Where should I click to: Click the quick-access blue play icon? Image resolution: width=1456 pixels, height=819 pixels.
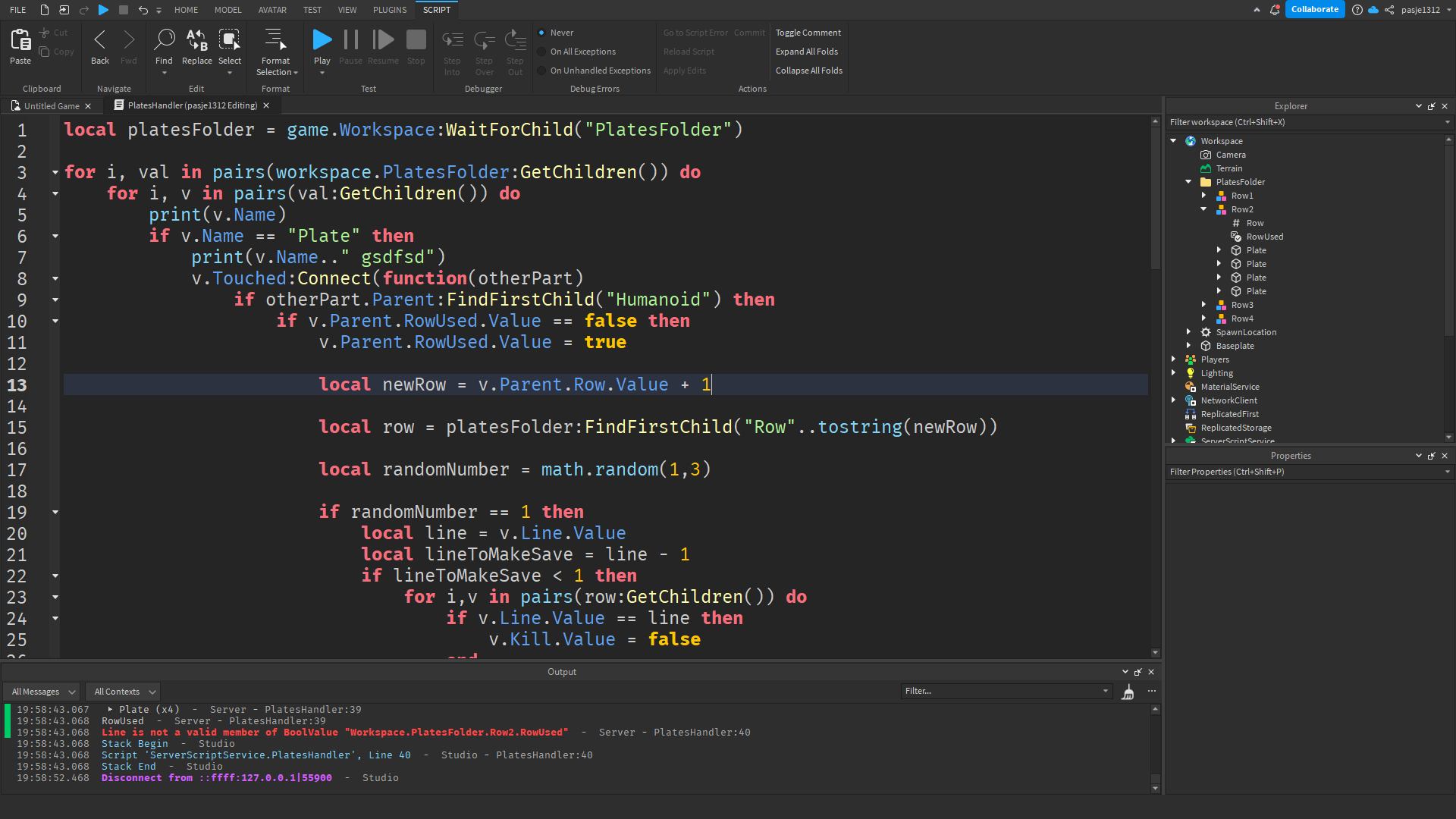pos(104,10)
